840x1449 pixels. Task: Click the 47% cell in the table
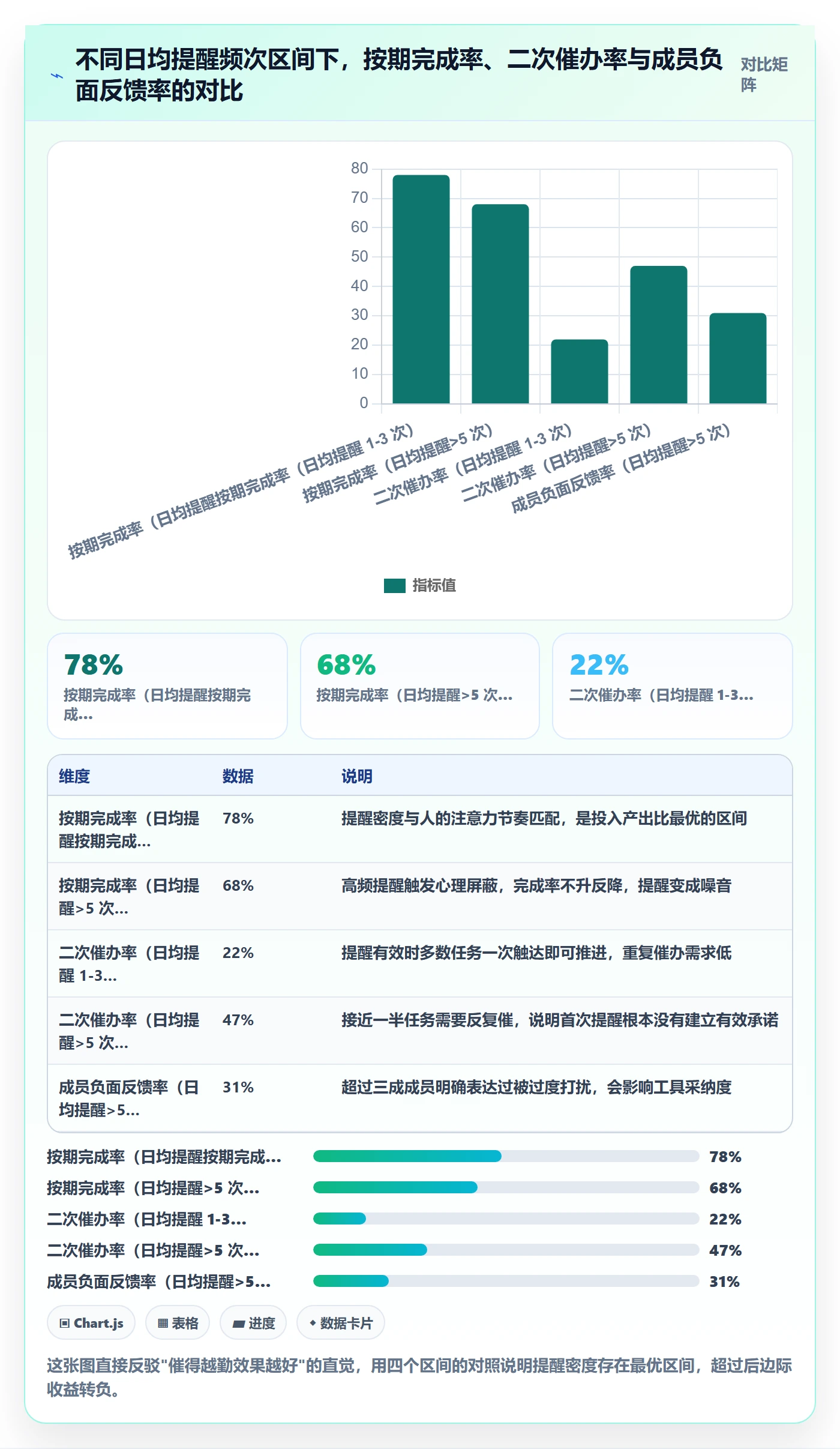pos(238,1020)
